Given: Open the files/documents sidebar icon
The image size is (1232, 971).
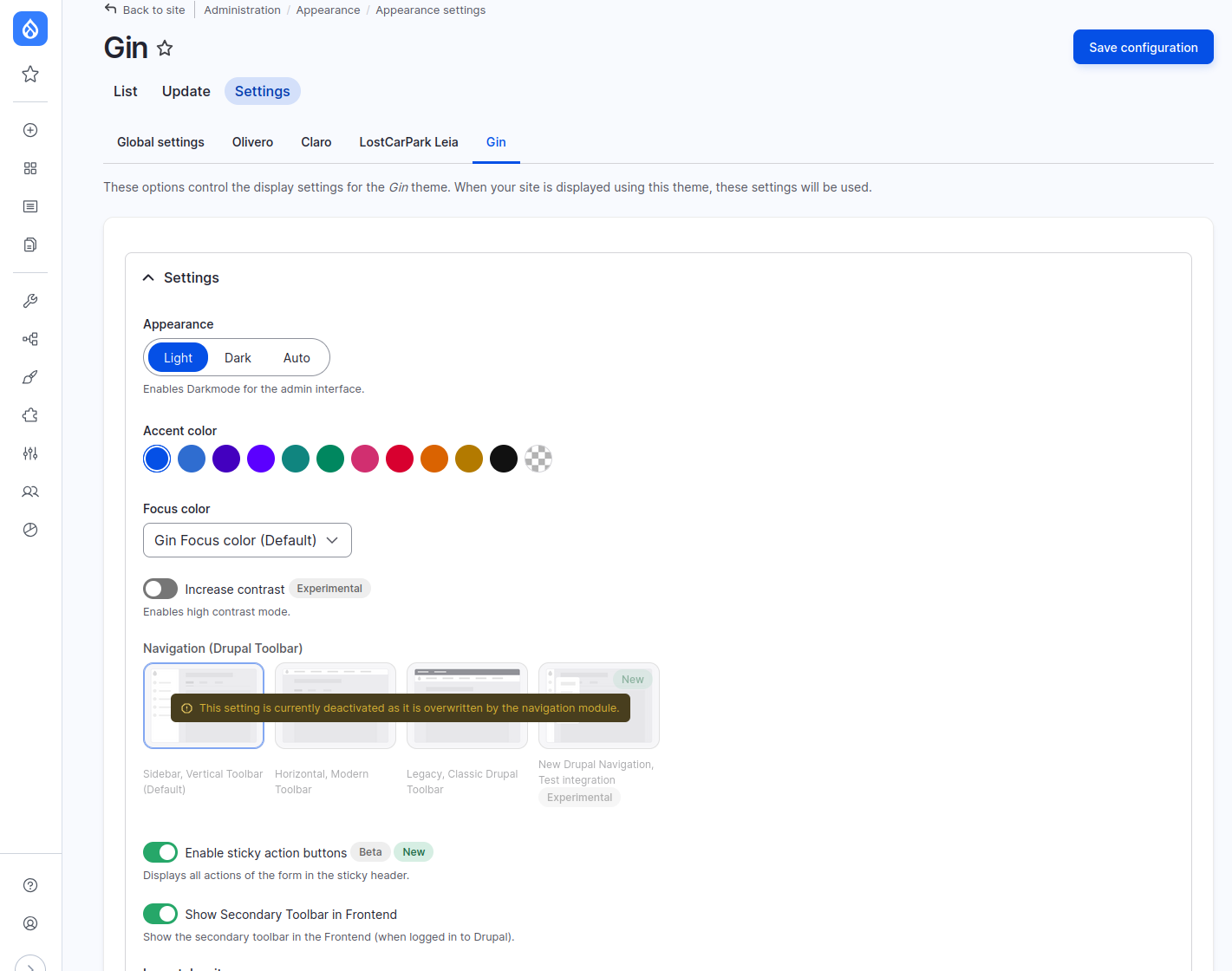Looking at the screenshot, I should coord(30,244).
